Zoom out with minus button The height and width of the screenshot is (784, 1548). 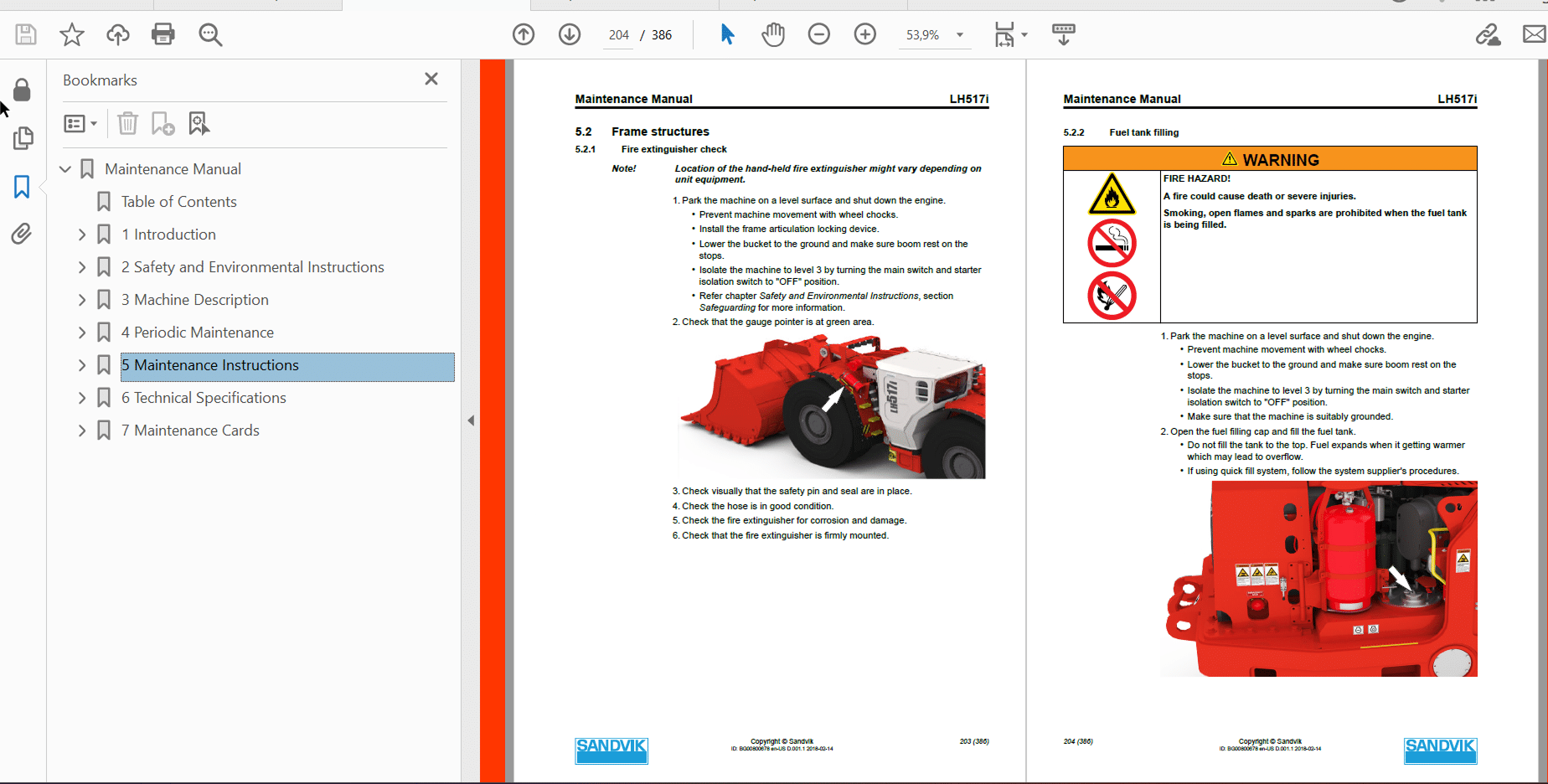[819, 34]
